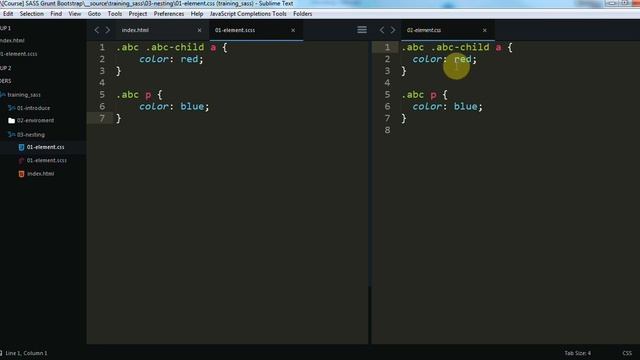This screenshot has width=640, height=360.
Task: Open 01-element.scss from Group 1 open files
Action: click(19, 54)
